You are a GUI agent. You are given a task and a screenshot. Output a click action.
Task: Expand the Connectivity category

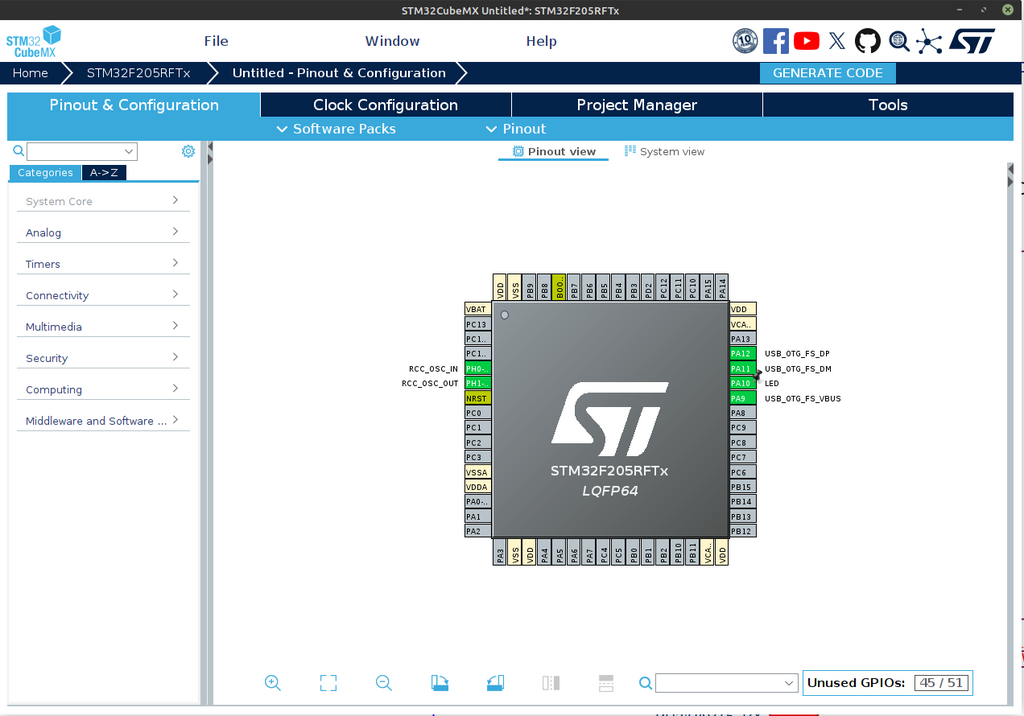pos(103,295)
